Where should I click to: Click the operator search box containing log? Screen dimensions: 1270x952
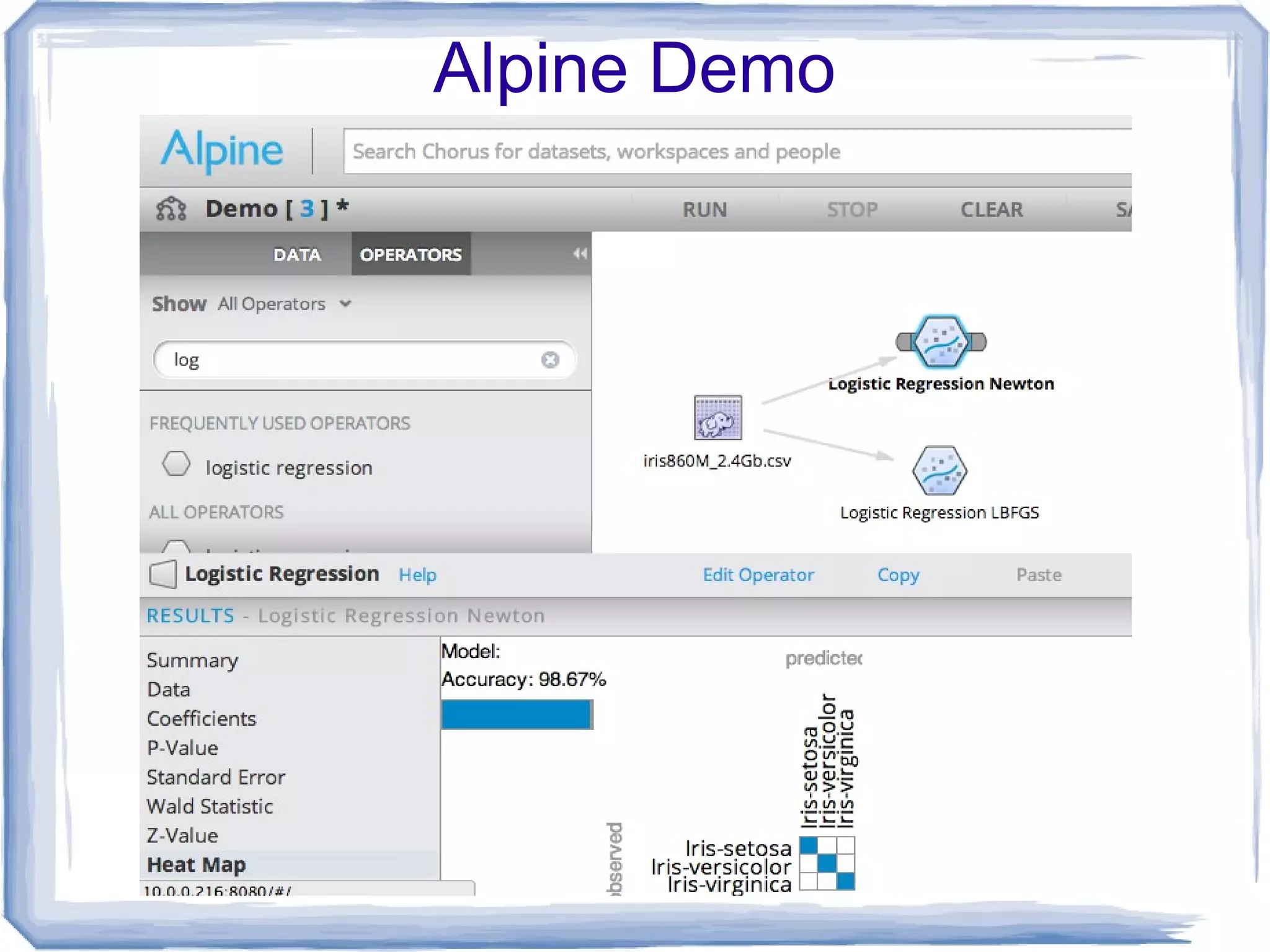point(365,360)
